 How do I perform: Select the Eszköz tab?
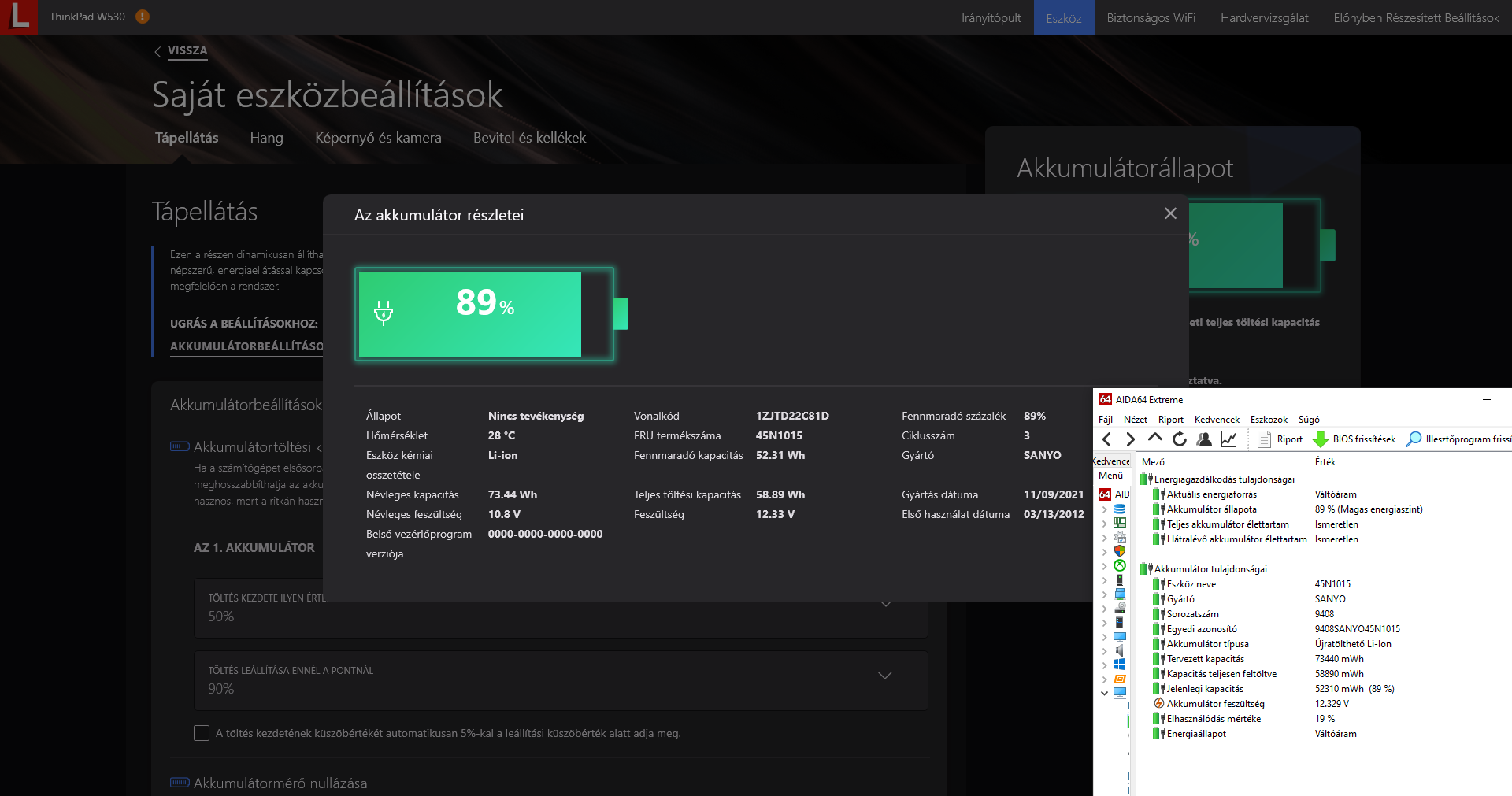[x=1064, y=17]
